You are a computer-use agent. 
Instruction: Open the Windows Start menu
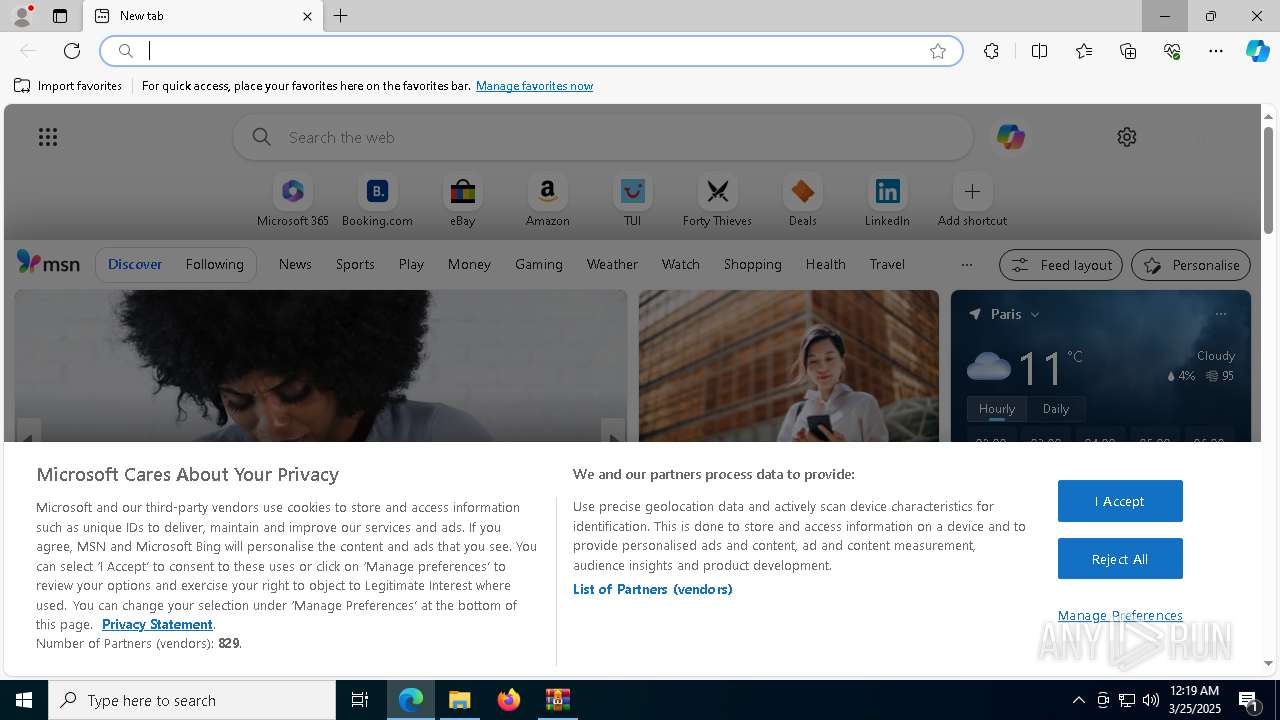[24, 700]
